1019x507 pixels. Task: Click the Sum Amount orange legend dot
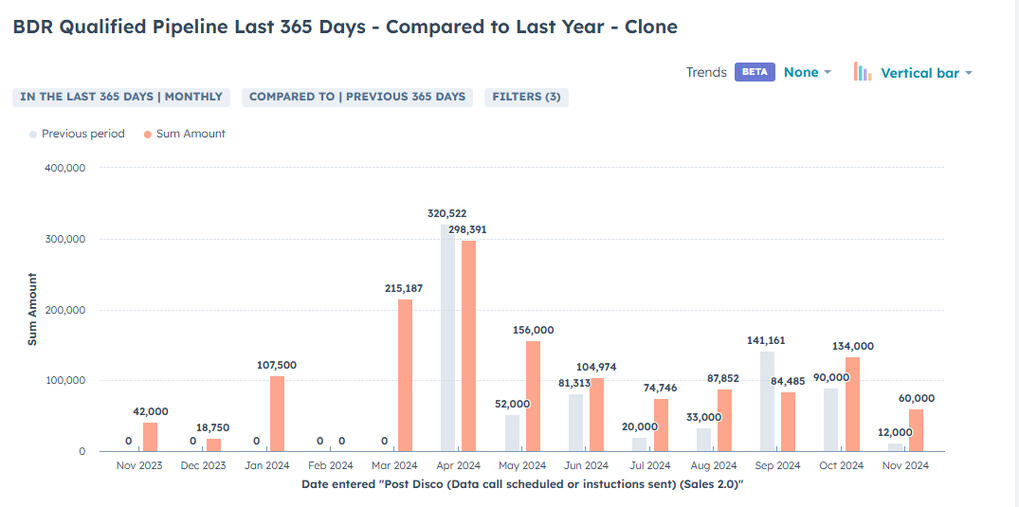[148, 134]
